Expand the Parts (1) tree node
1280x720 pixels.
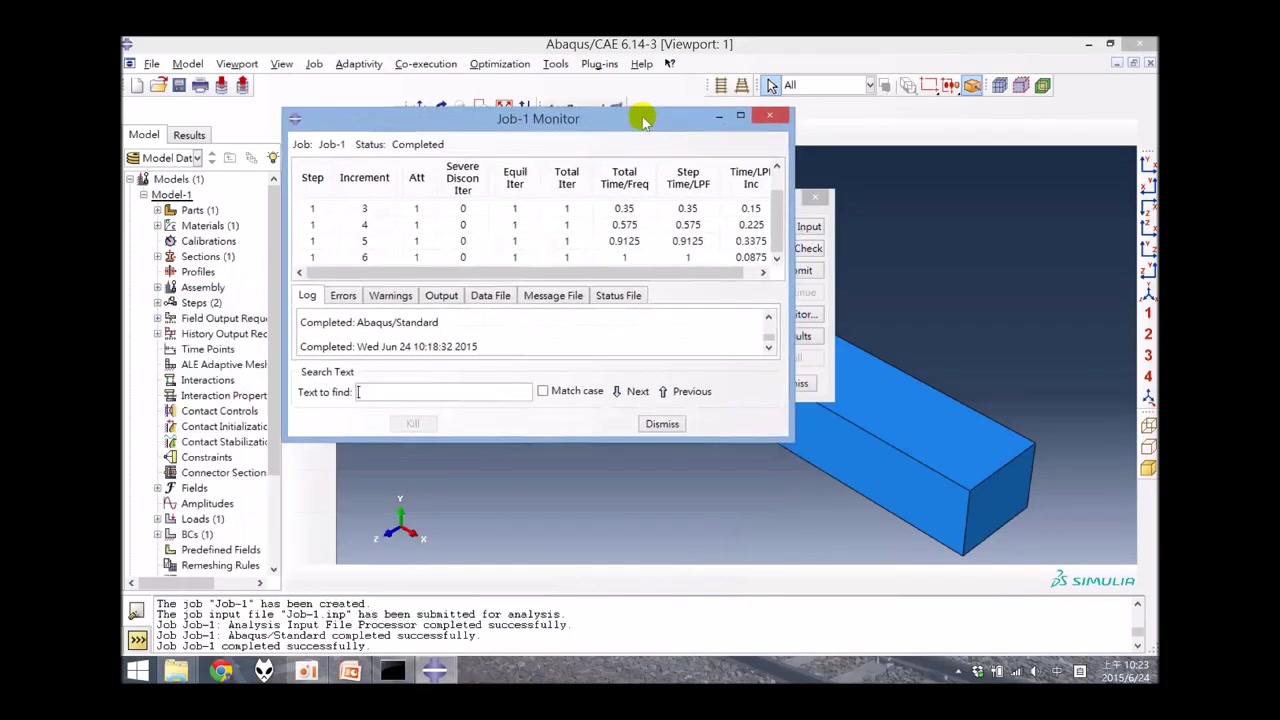pyautogui.click(x=157, y=210)
